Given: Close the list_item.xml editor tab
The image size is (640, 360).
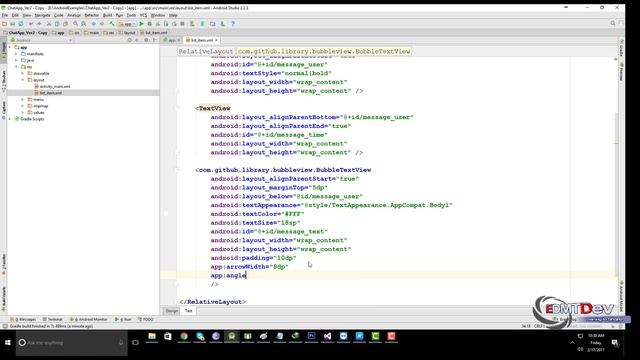Looking at the screenshot, I should coord(216,40).
